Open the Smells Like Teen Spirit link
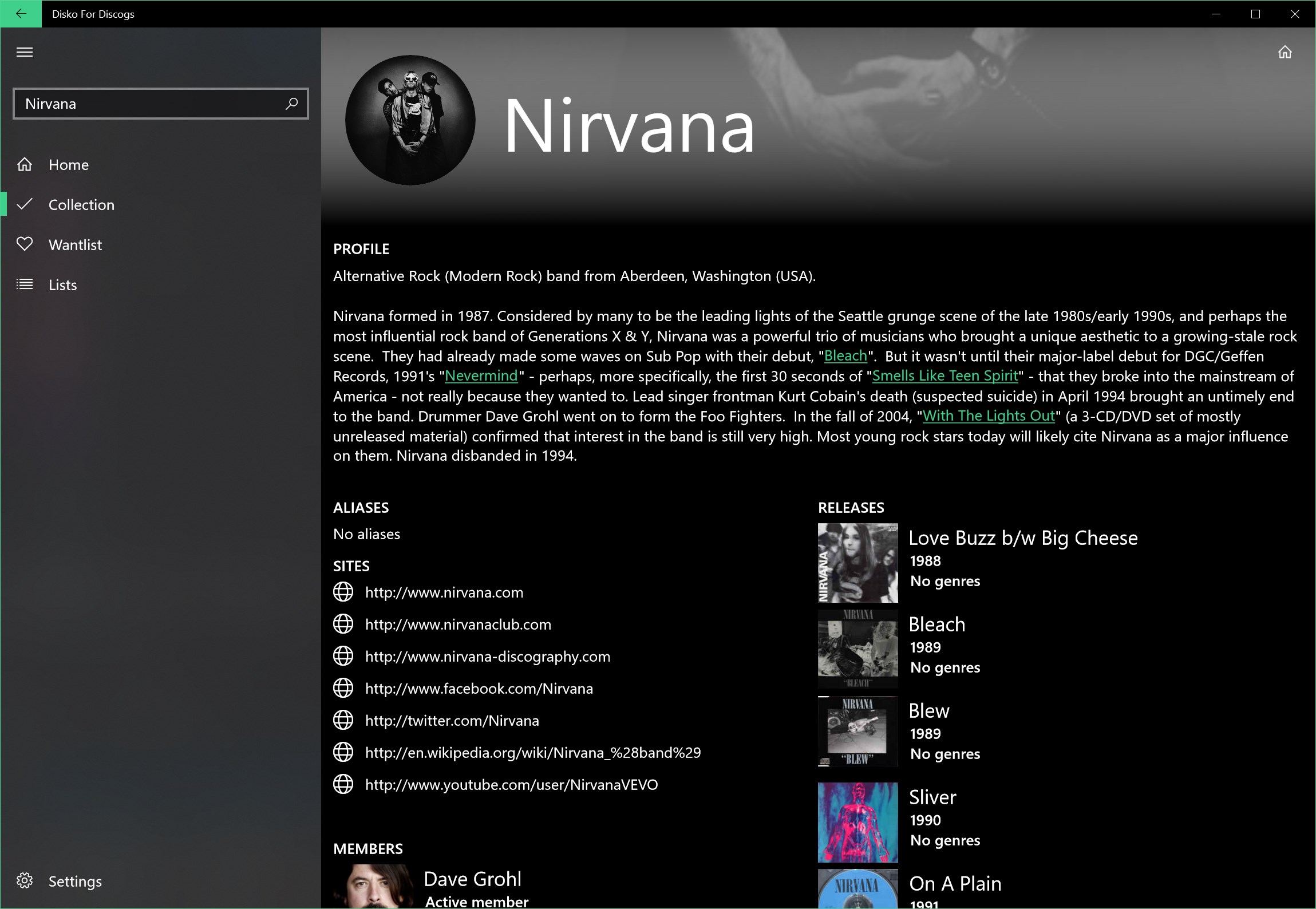1316x909 pixels. click(944, 376)
